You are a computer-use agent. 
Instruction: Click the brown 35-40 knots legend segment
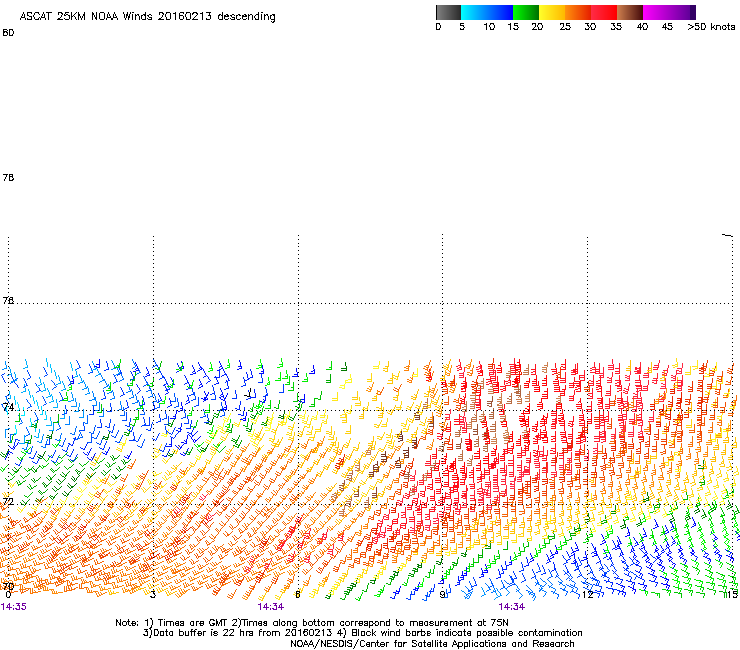coord(630,12)
